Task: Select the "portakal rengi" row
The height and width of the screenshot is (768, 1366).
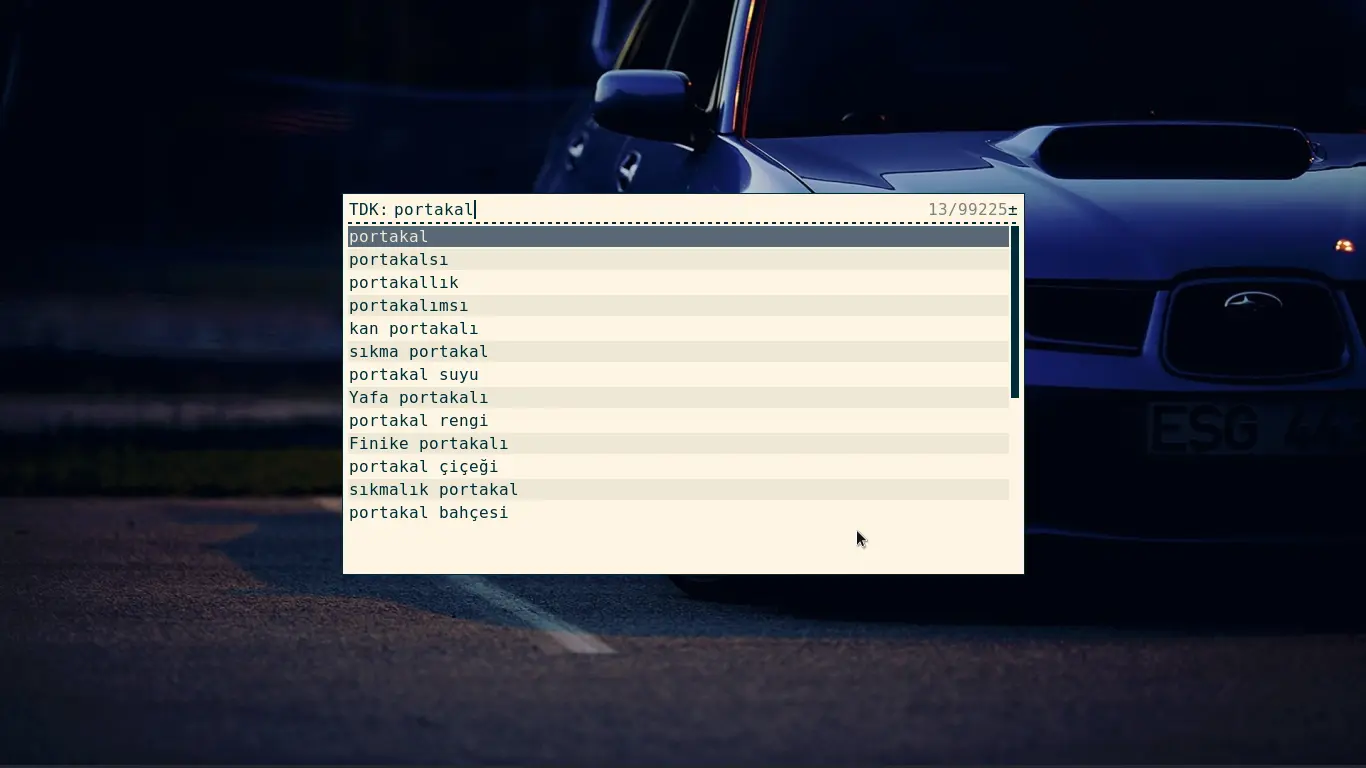Action: coord(678,421)
